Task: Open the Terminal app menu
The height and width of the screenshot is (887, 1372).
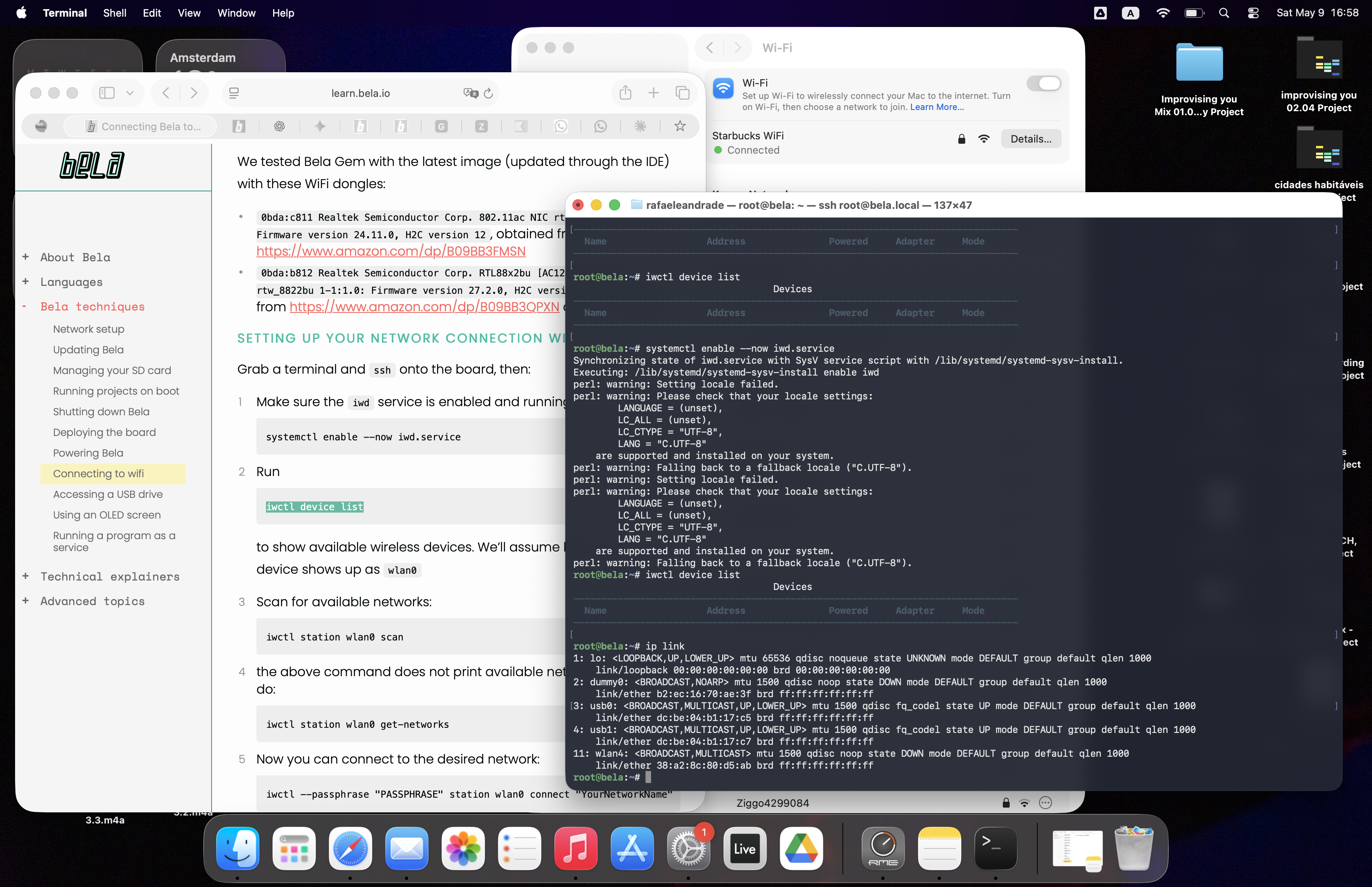Action: (64, 13)
